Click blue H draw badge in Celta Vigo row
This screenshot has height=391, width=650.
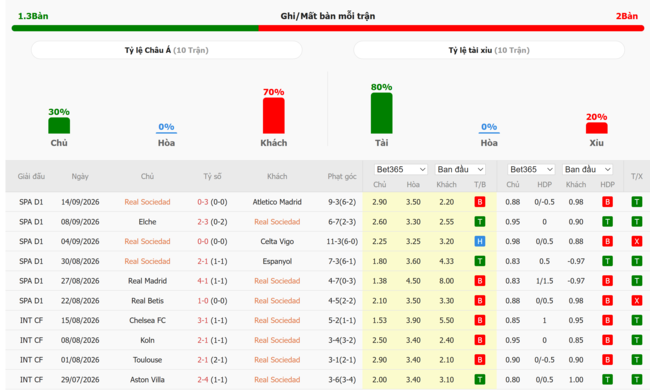click(480, 241)
